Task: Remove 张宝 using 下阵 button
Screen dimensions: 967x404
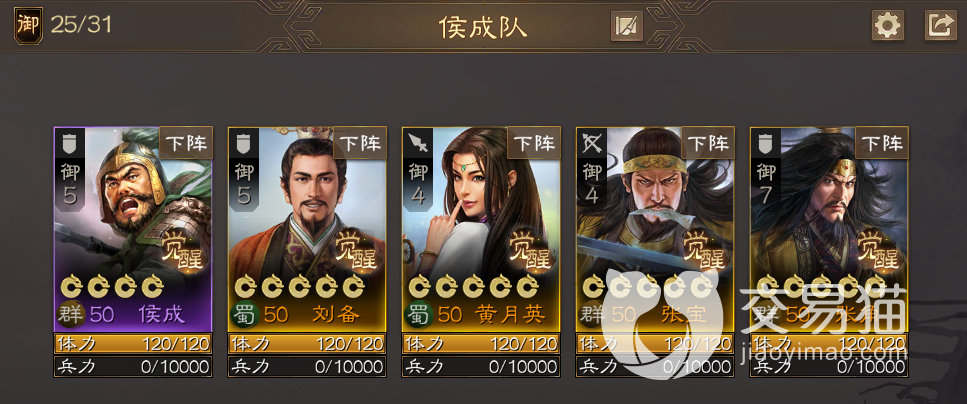Action: click(x=708, y=143)
